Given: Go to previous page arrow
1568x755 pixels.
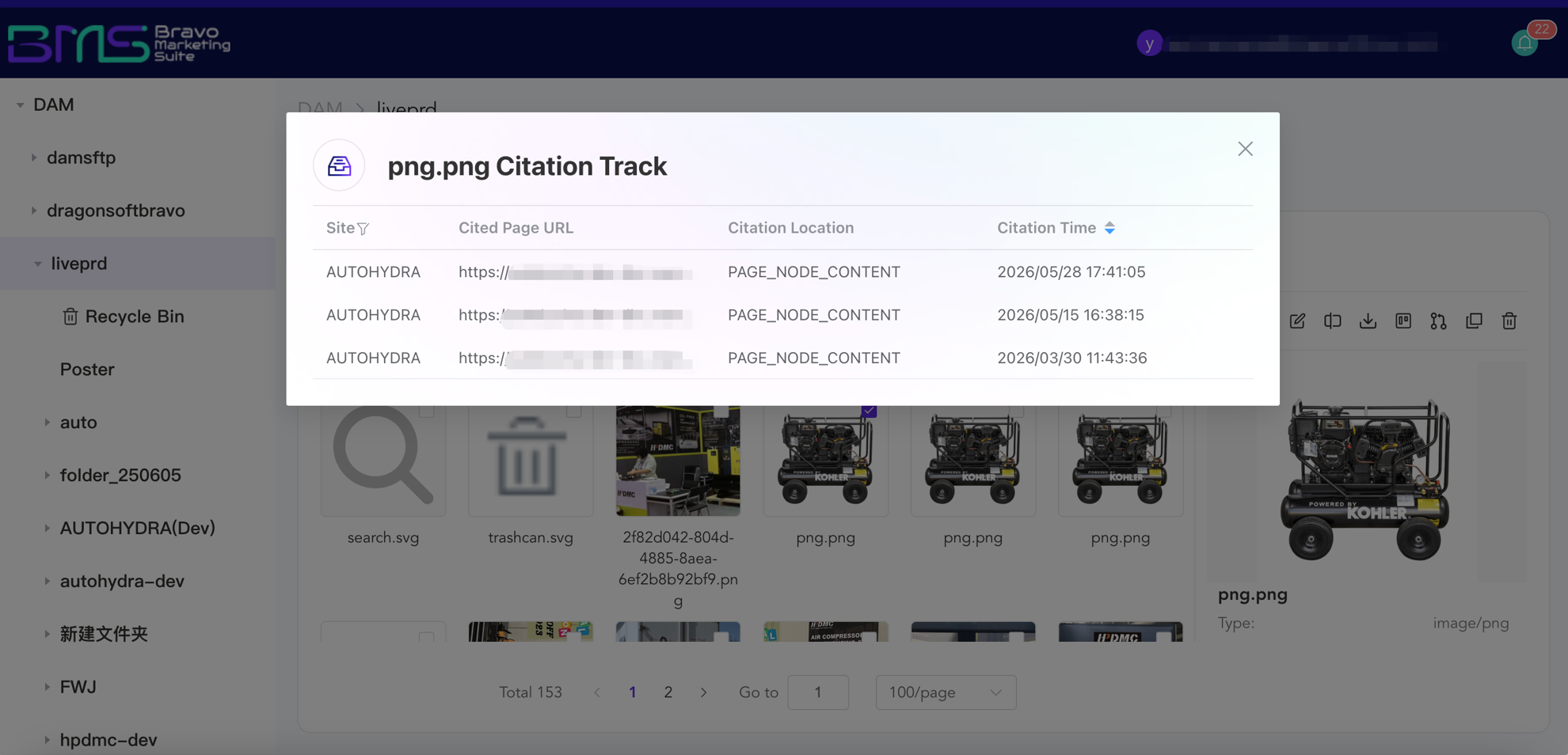Looking at the screenshot, I should [x=597, y=692].
